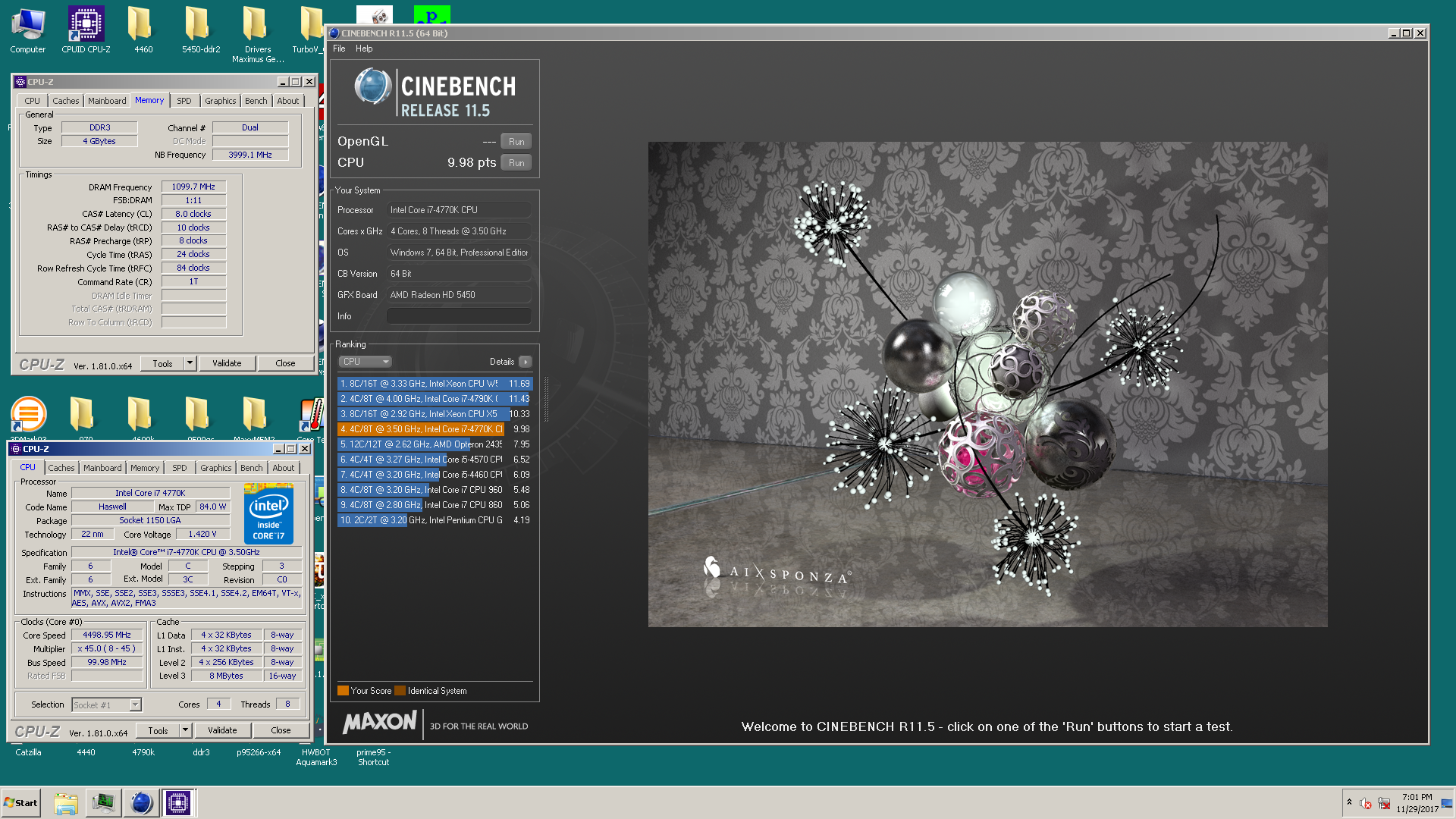Select the Core i5-4570 ranking row 6.52
This screenshot has width=1456, height=819.
[435, 460]
